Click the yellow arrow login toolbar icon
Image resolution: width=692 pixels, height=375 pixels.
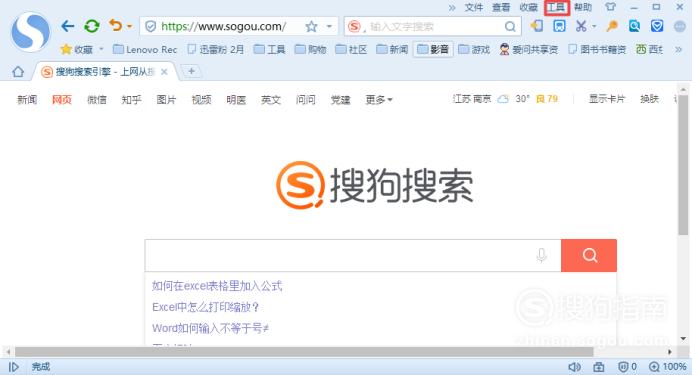[x=537, y=26]
